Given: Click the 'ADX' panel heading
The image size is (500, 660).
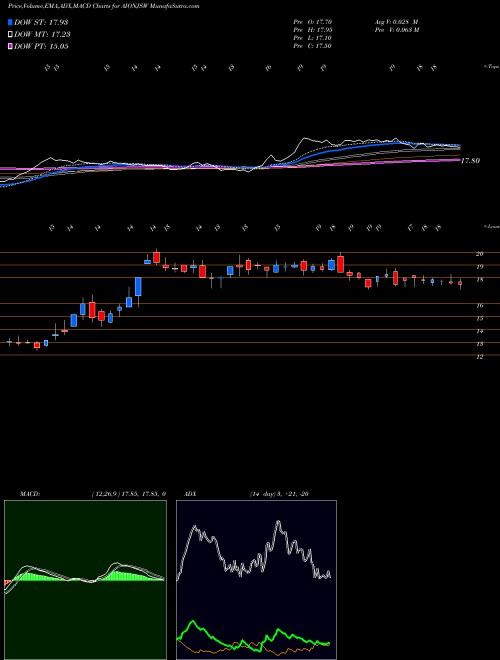Looking at the screenshot, I should [191, 494].
